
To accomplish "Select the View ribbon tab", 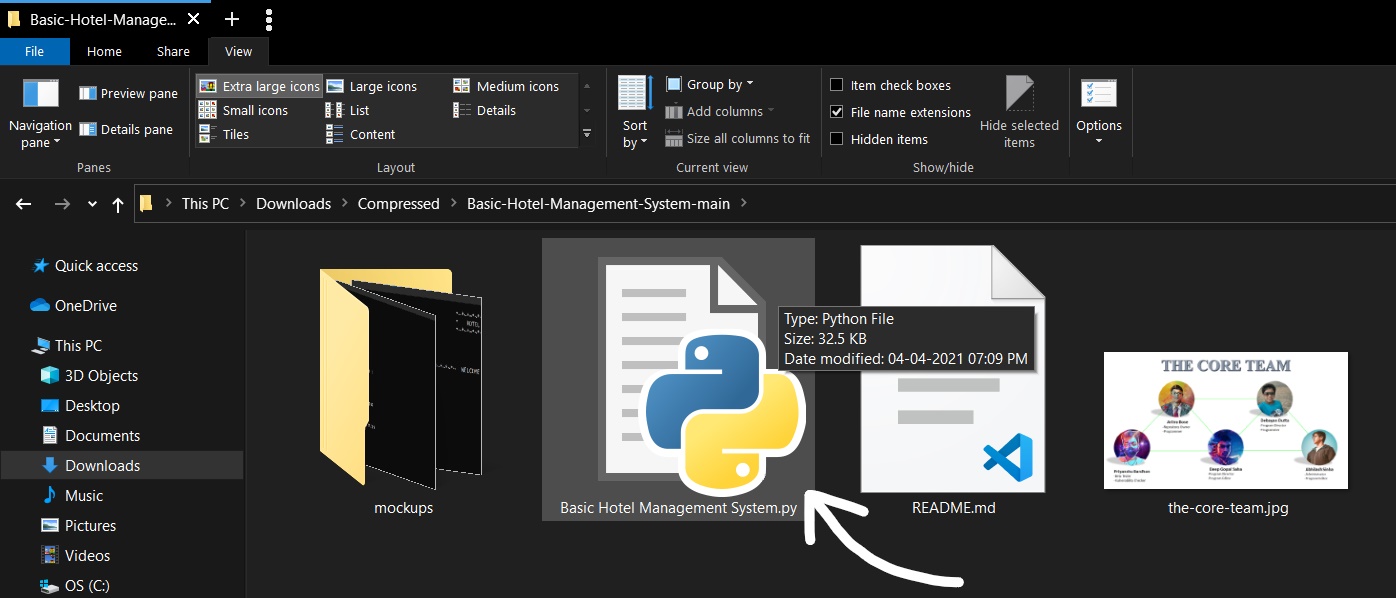I will (x=239, y=52).
